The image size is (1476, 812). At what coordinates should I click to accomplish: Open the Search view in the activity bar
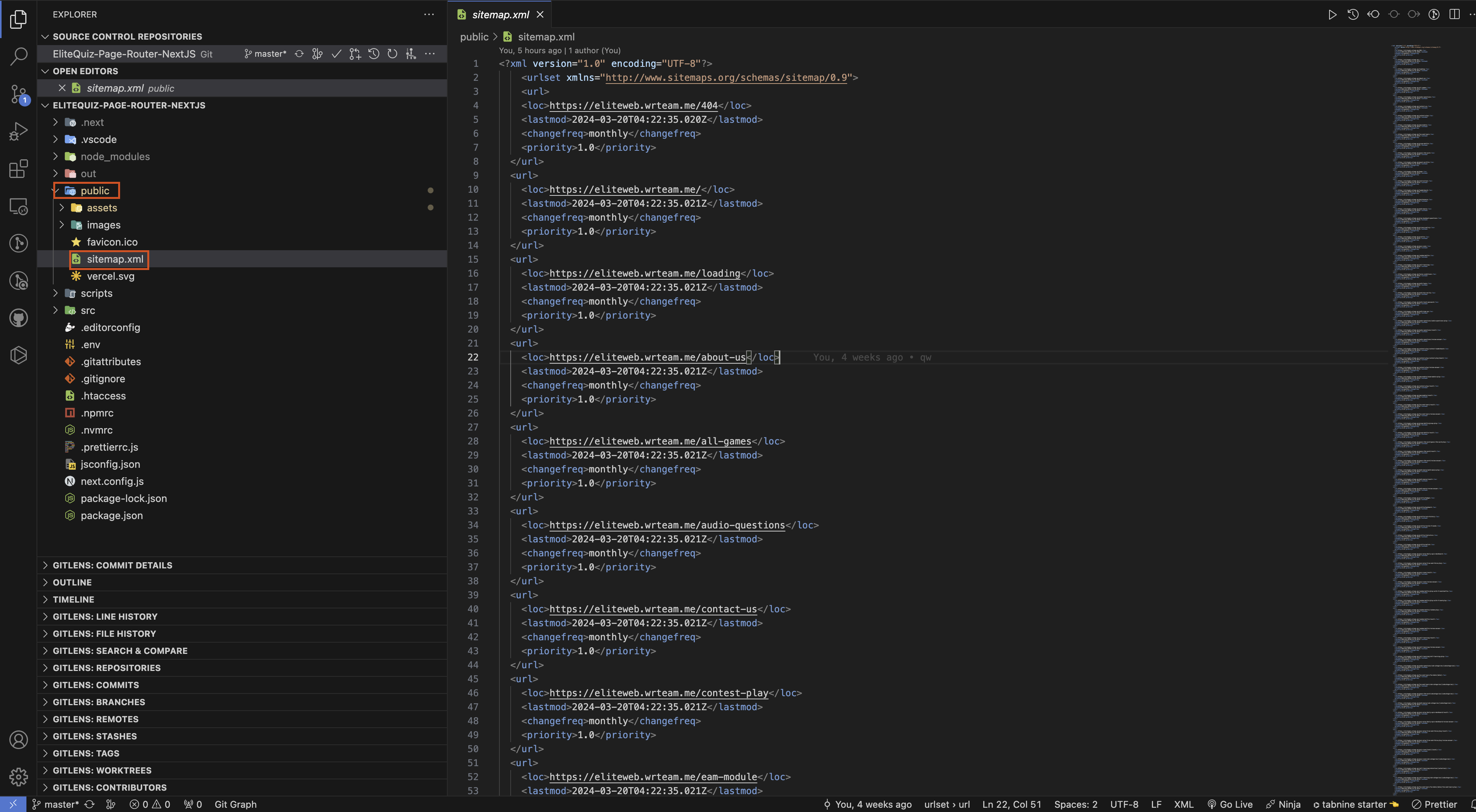pyautogui.click(x=18, y=56)
